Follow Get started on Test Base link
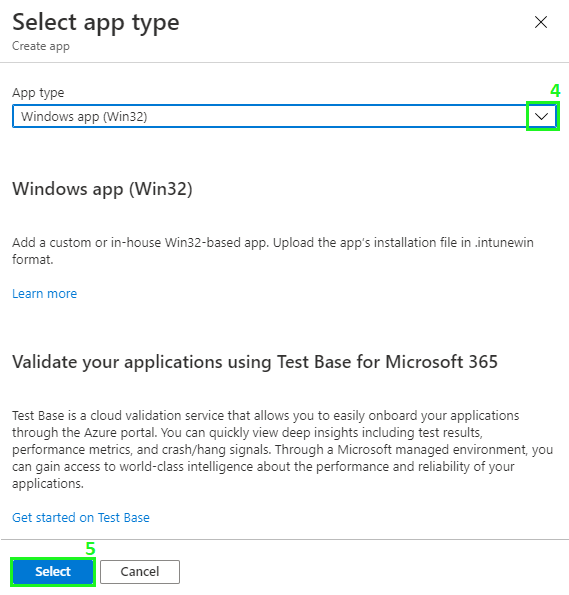Image resolution: width=569 pixels, height=595 pixels. tap(81, 517)
